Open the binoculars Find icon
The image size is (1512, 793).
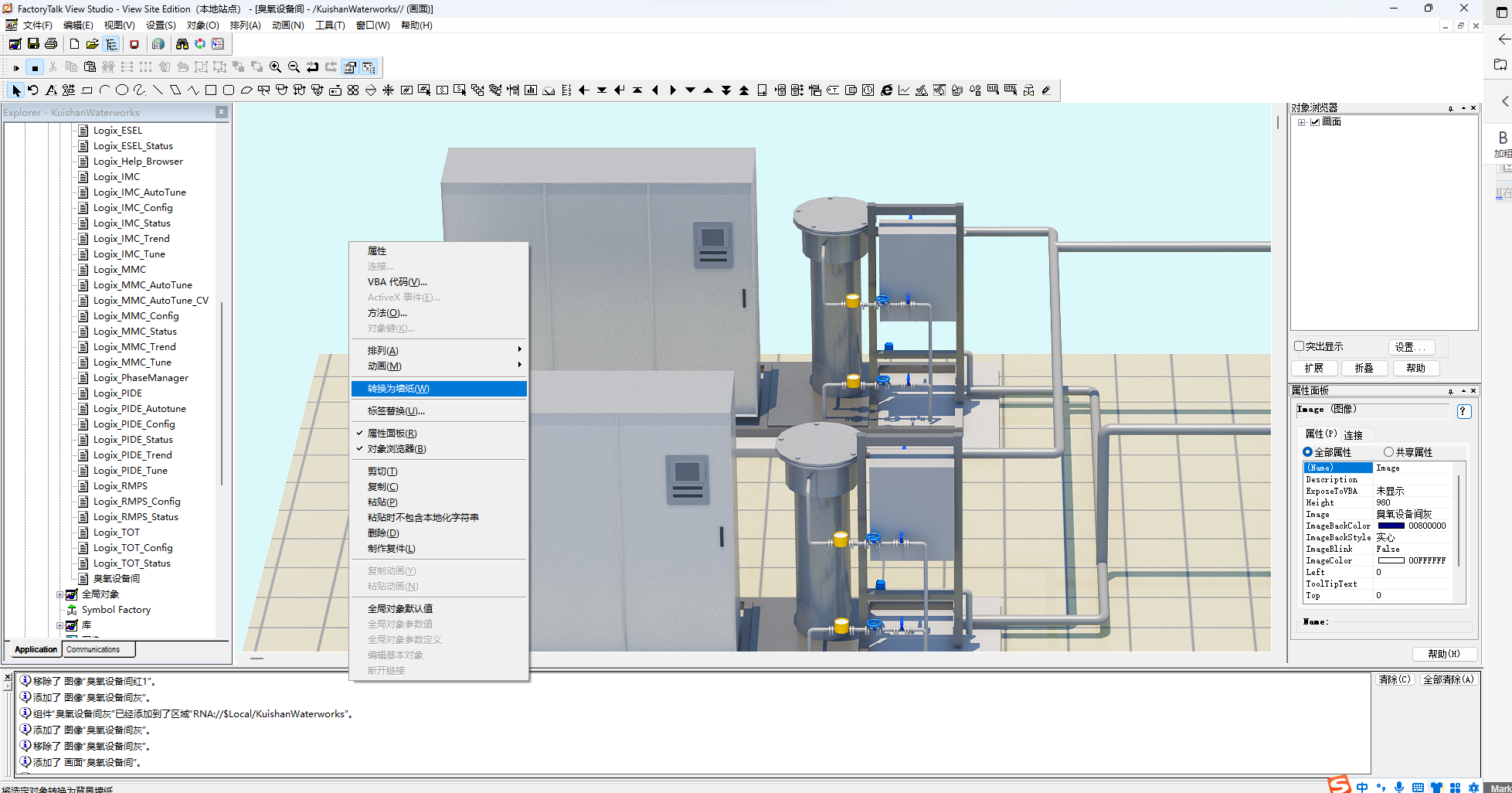point(182,44)
